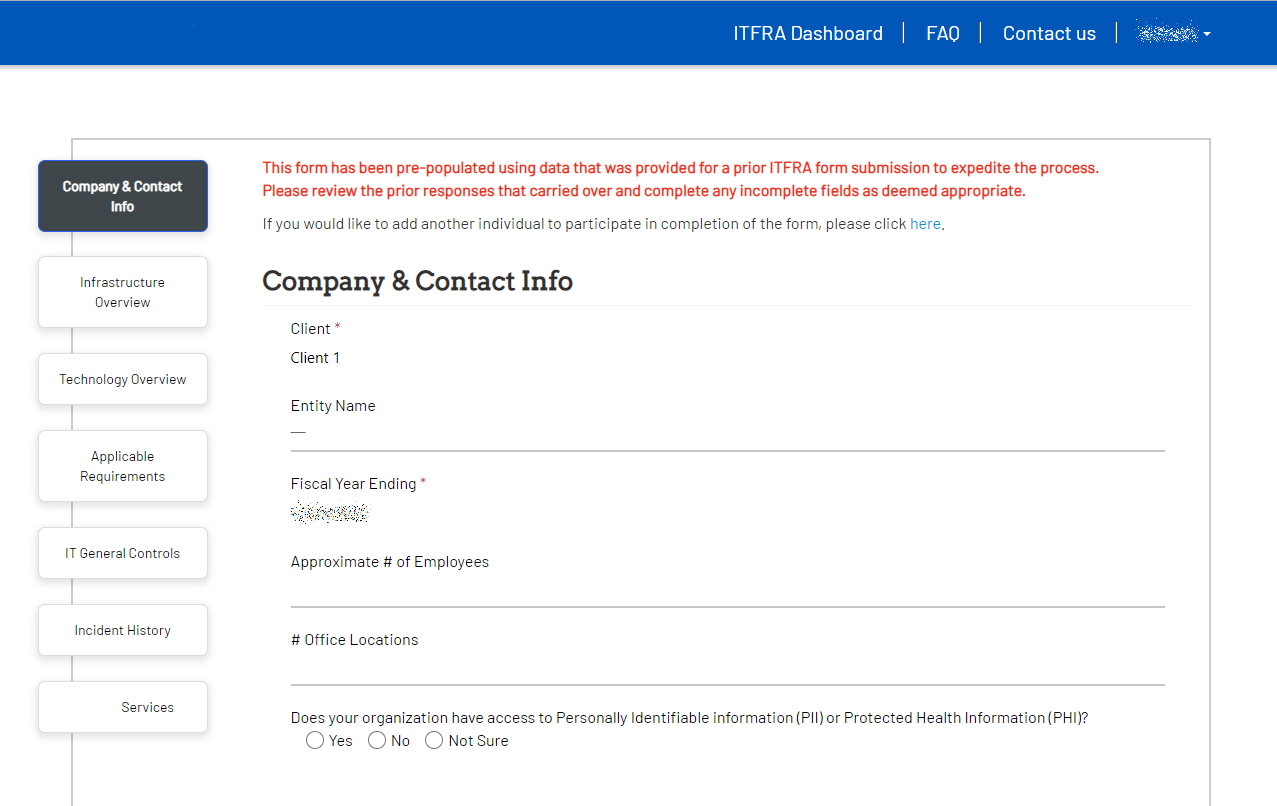Image resolution: width=1277 pixels, height=806 pixels.
Task: Expand the dropdown arrow beside the username
Action: (x=1207, y=33)
